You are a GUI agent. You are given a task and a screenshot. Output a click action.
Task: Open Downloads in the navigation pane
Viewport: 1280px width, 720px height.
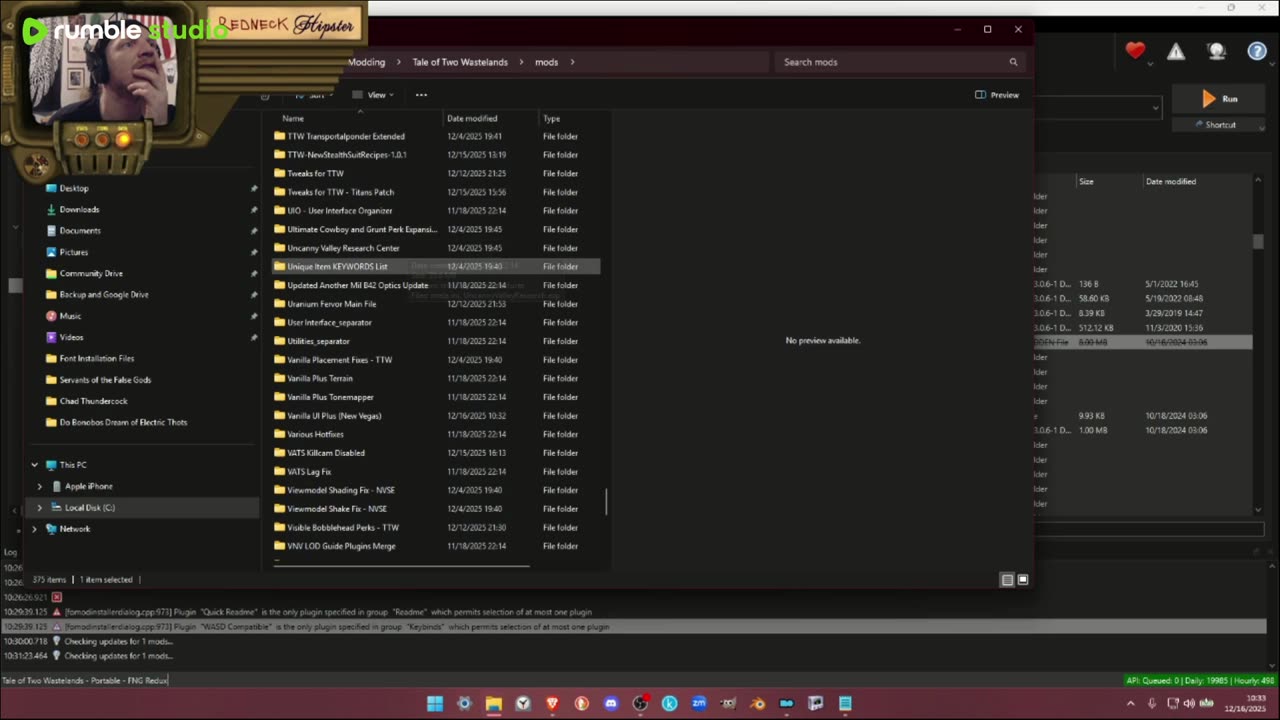[x=79, y=210]
